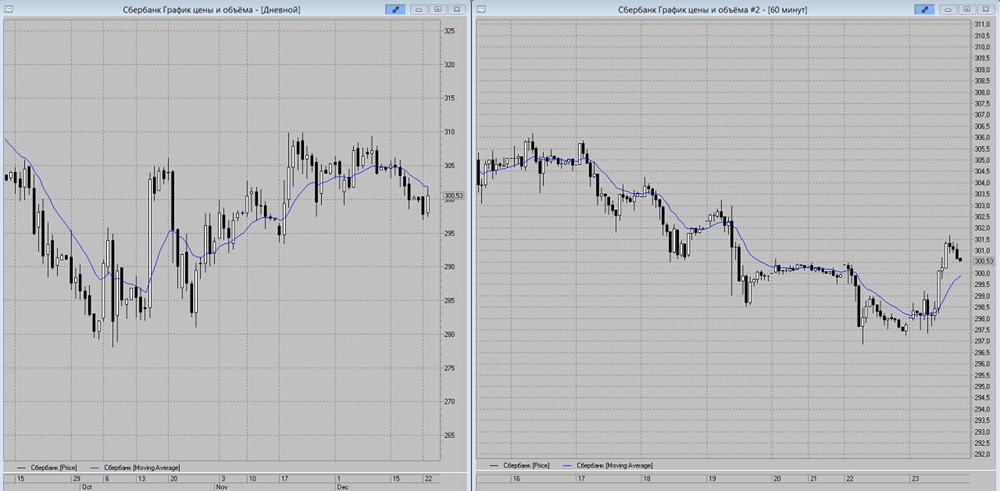Click the 303,0 price level on the 60 минут axis
Screen dimensions: 1000x491
pyautogui.click(x=982, y=205)
